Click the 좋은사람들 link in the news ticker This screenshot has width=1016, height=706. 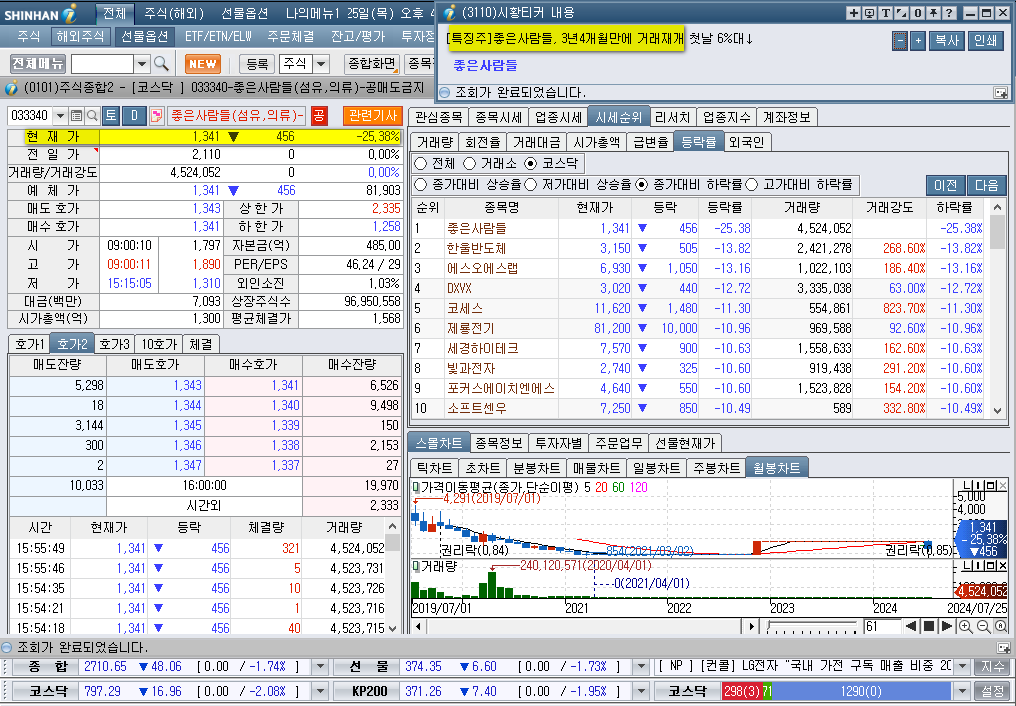tap(485, 65)
